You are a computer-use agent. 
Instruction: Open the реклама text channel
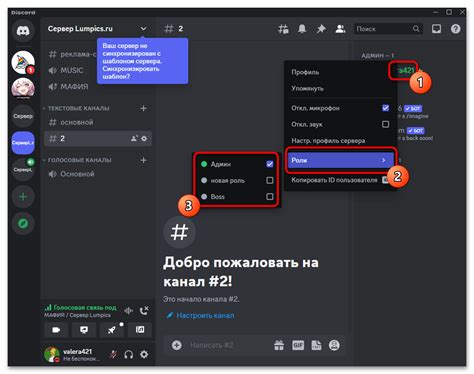coord(72,54)
